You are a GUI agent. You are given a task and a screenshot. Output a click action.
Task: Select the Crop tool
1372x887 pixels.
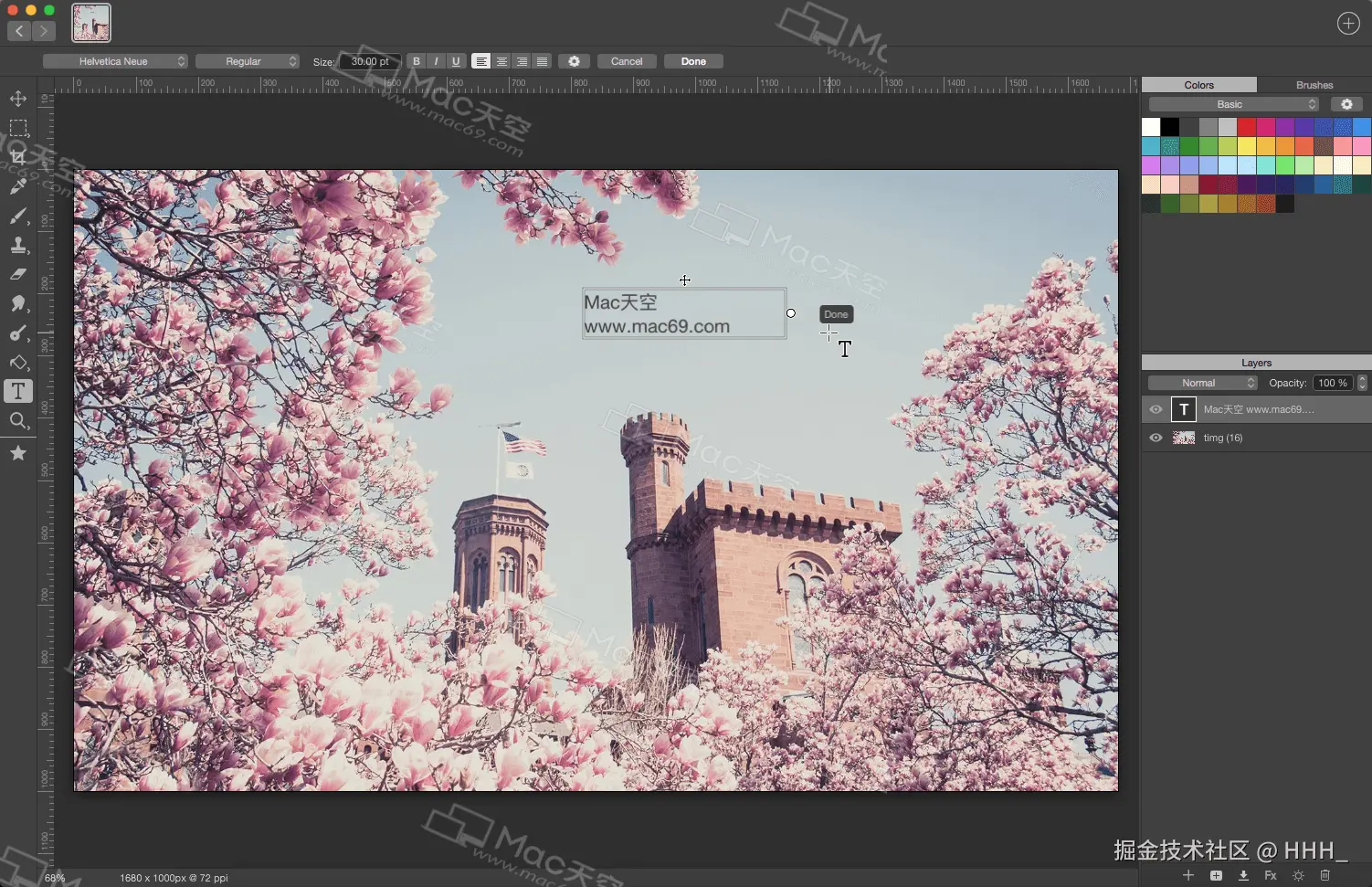click(x=18, y=156)
